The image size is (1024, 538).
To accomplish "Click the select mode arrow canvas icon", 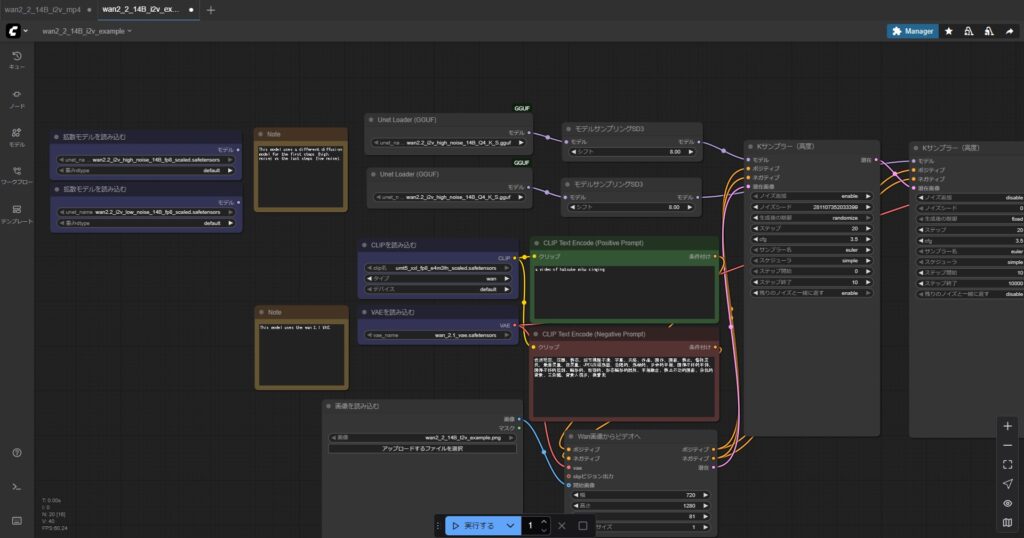I will [1008, 484].
